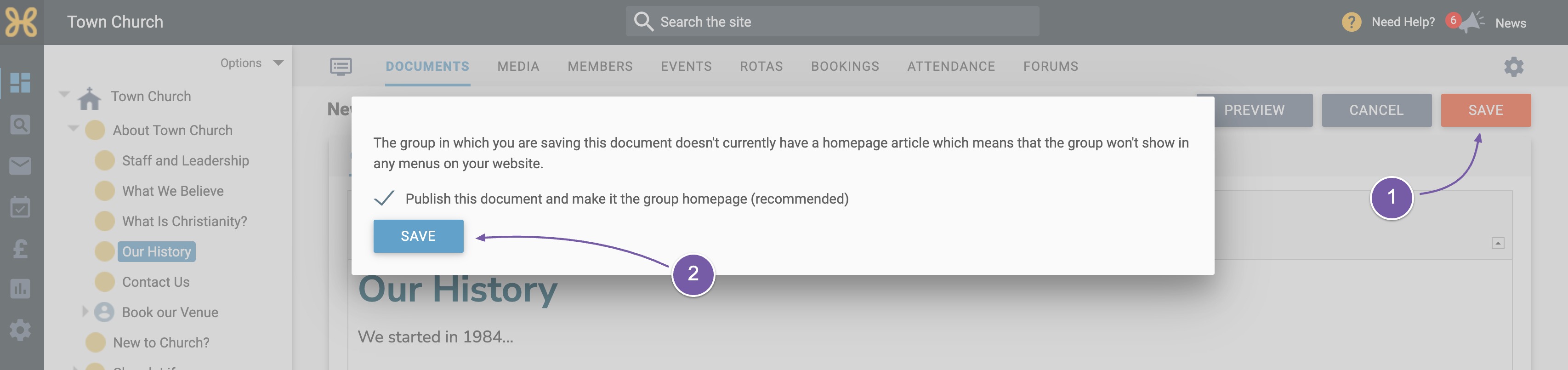Click the Staff and Leadership circle icon
The height and width of the screenshot is (370, 1568).
[x=105, y=161]
